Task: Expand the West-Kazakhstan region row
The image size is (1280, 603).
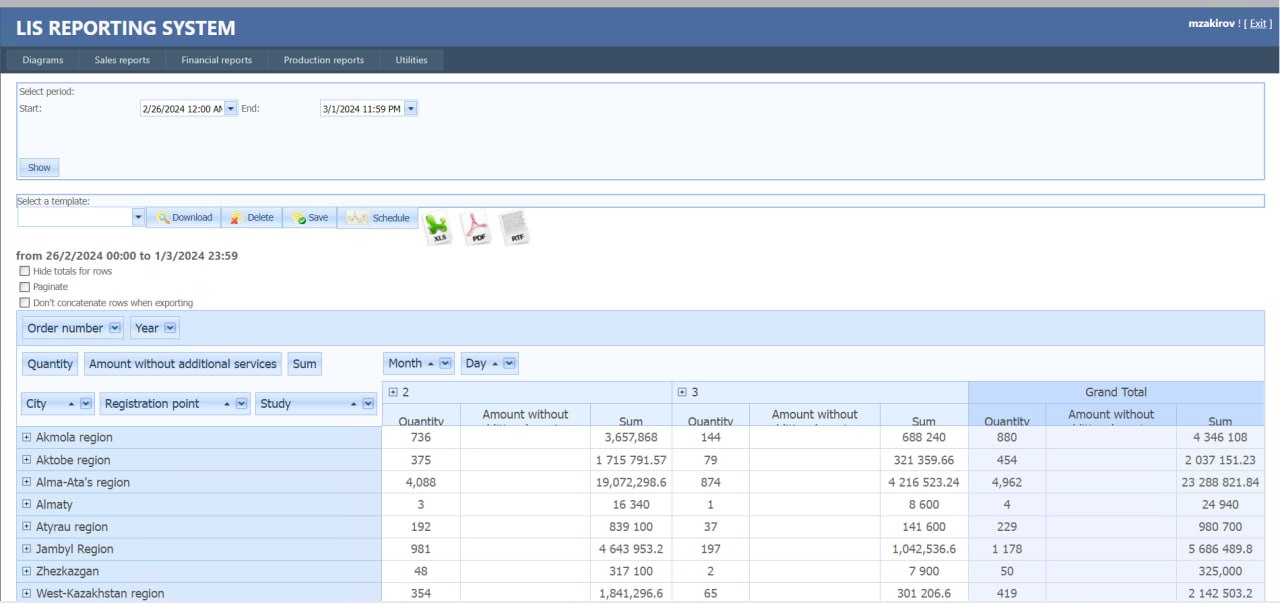Action: coord(27,593)
